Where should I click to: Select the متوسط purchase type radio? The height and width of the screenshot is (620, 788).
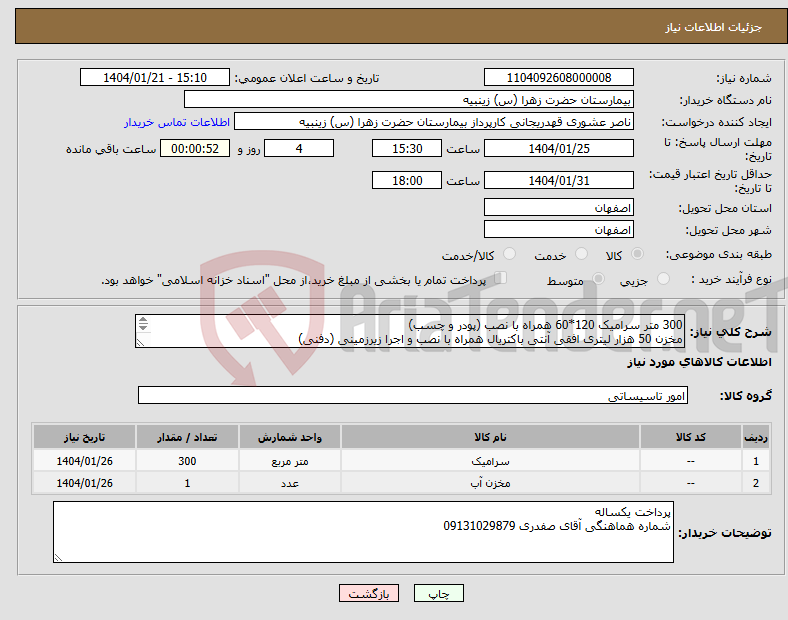coord(598,278)
